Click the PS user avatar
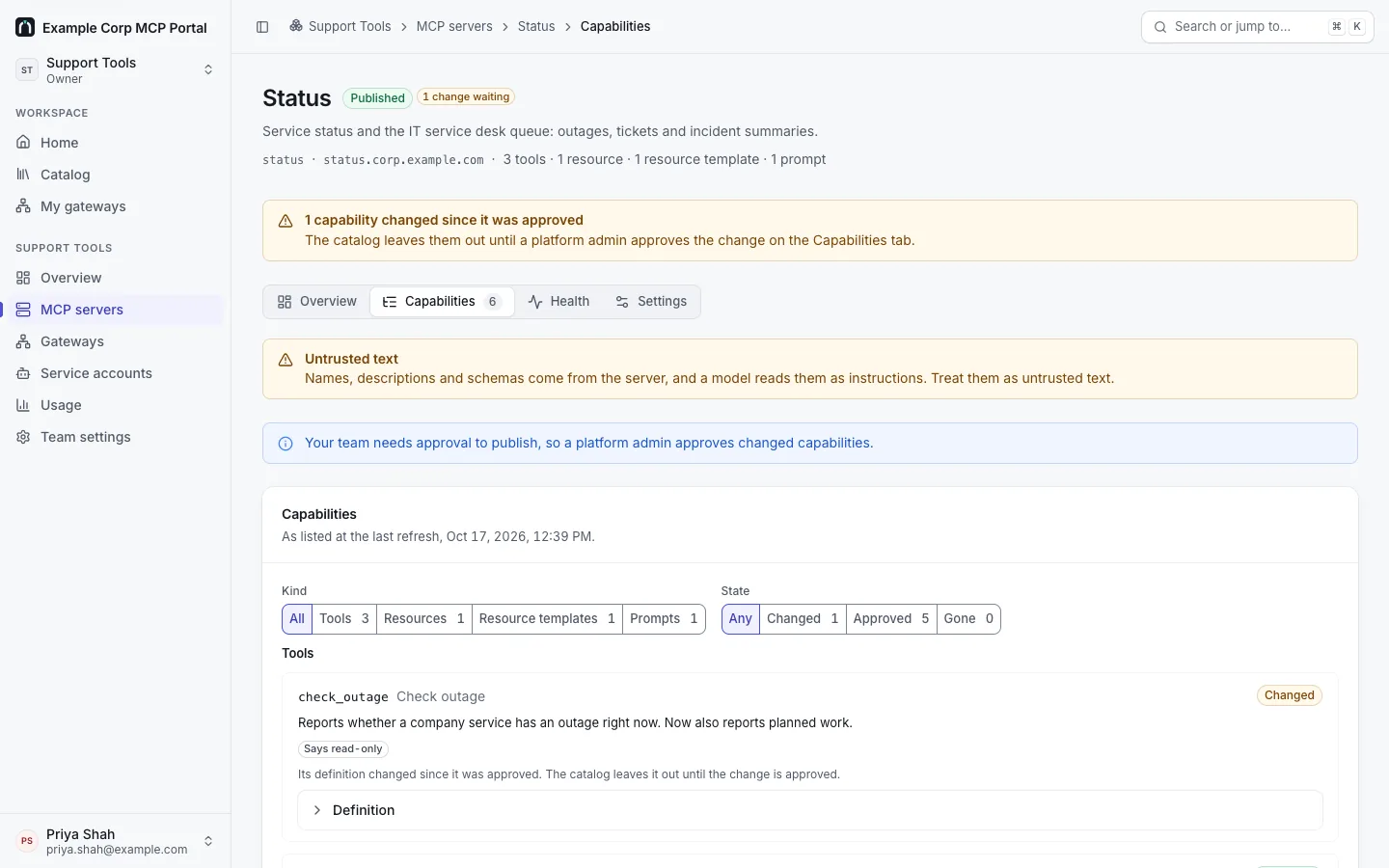This screenshot has width=1389, height=868. (27, 841)
